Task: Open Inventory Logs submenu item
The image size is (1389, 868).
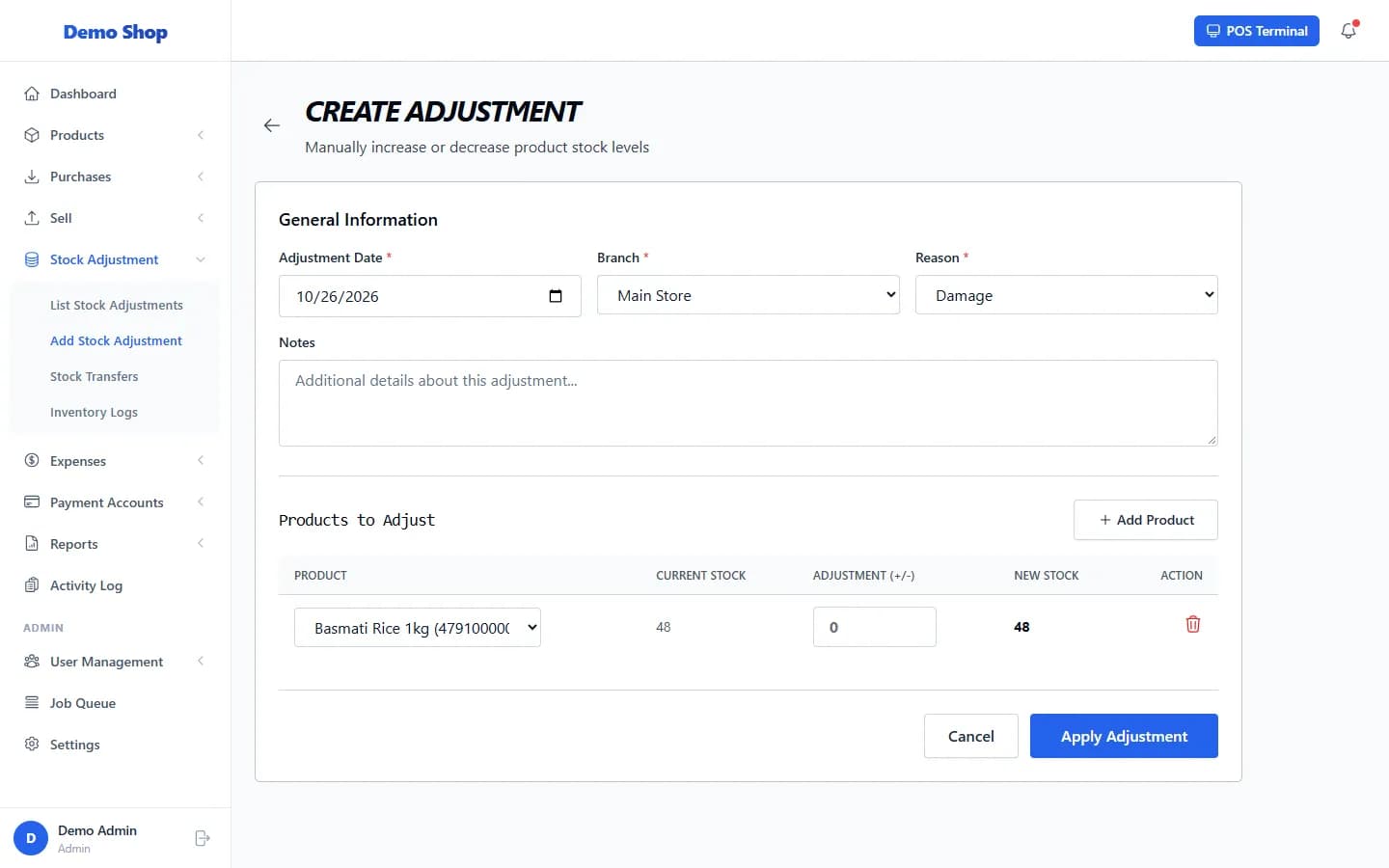Action: tap(95, 412)
